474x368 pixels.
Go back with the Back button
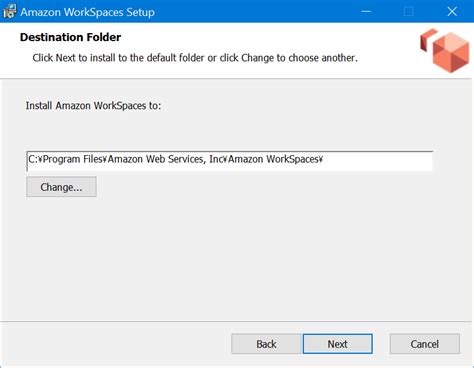266,344
